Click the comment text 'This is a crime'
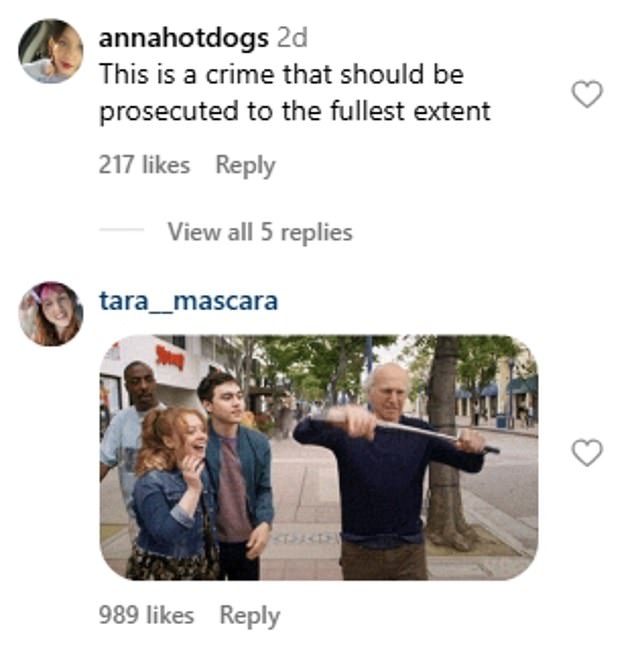The height and width of the screenshot is (648, 634). click(189, 74)
